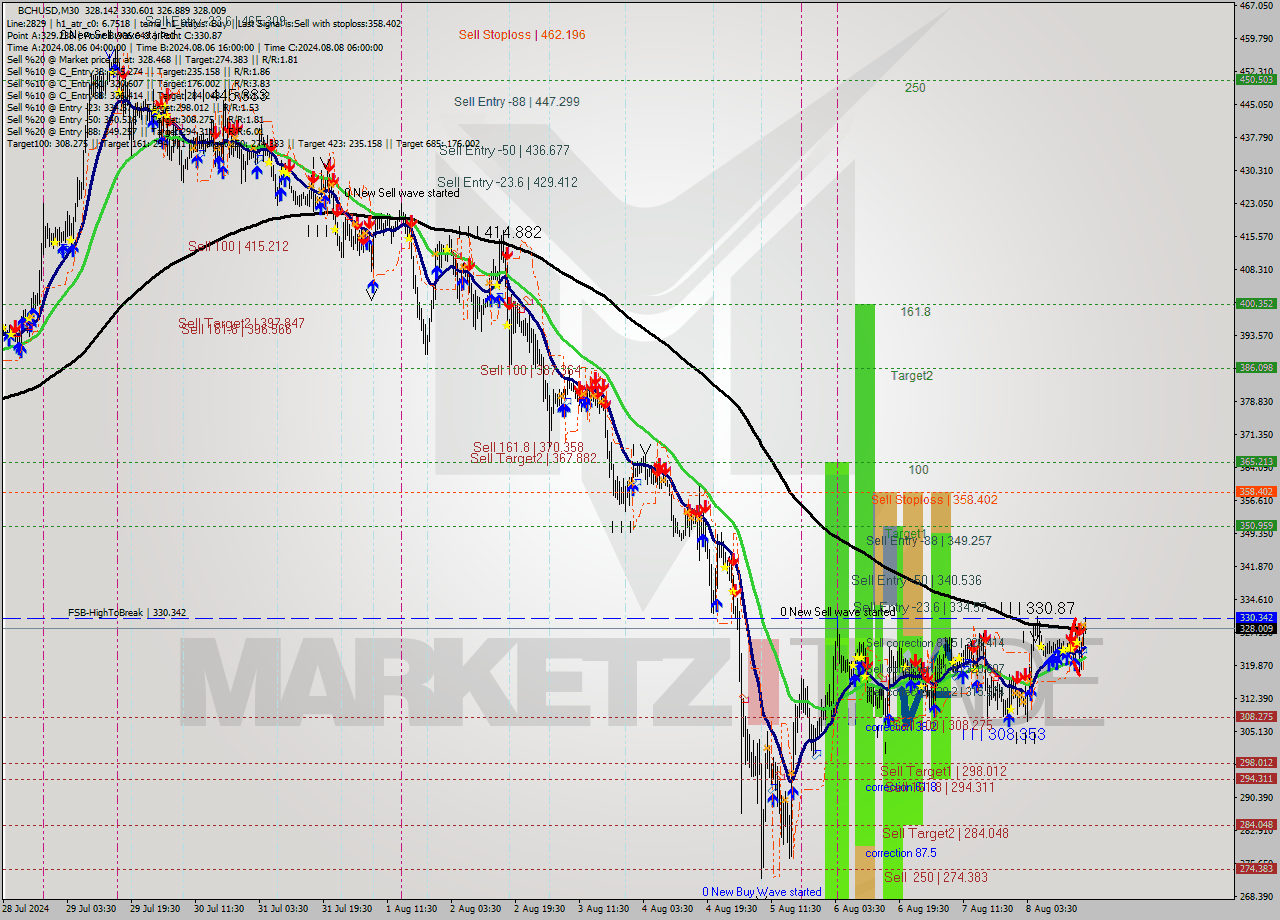Image resolution: width=1280 pixels, height=920 pixels.
Task: Click 268.390 on the price scale
Action: [x=1256, y=896]
